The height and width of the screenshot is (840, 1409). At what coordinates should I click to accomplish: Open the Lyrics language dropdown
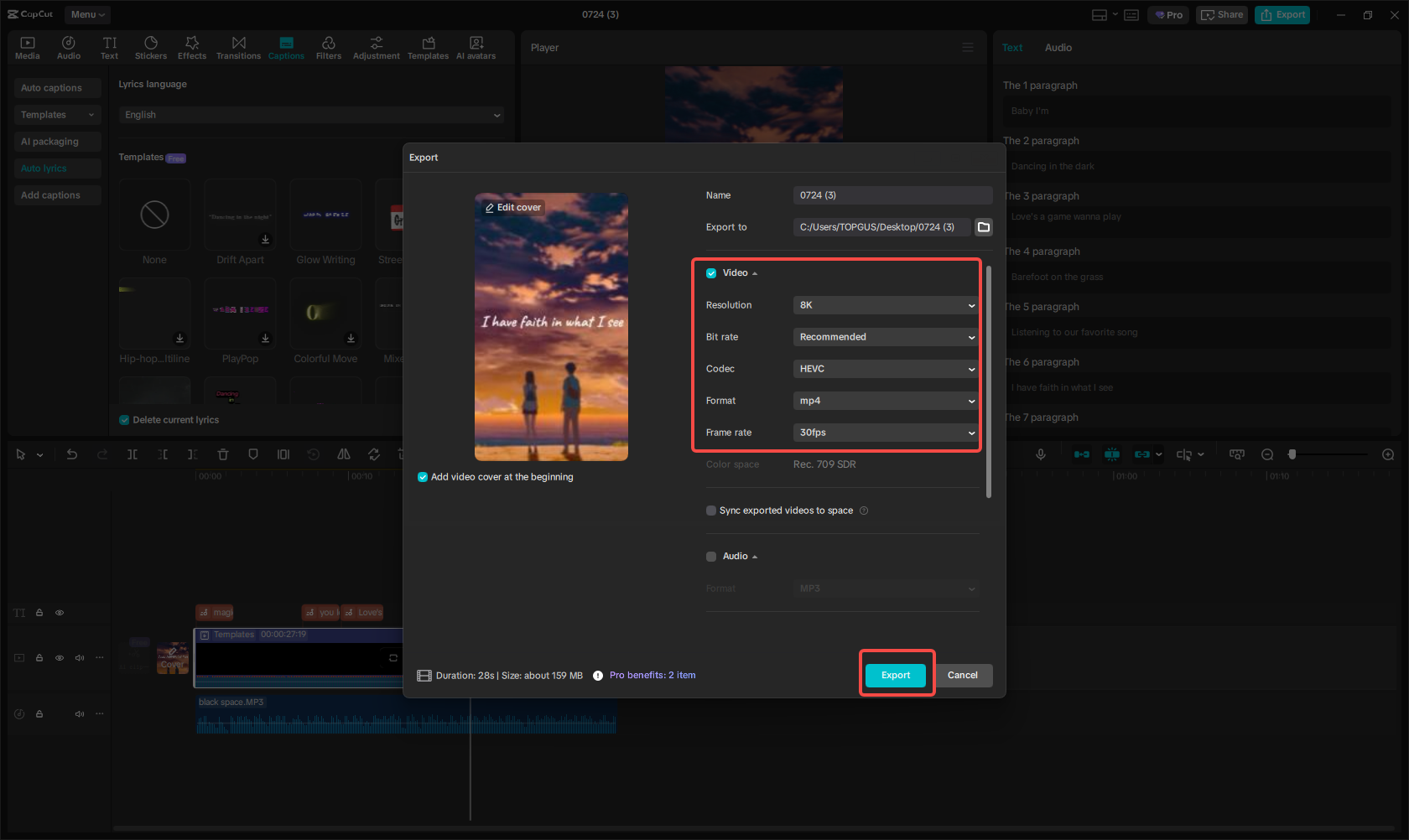(311, 114)
